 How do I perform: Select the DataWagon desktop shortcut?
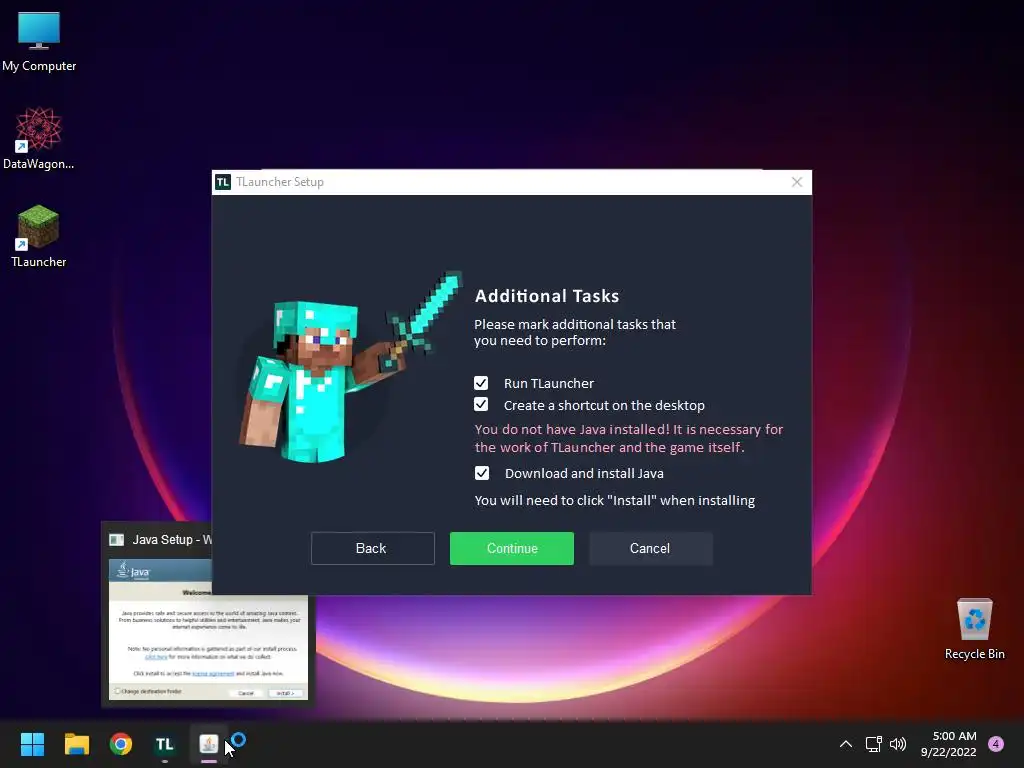[39, 138]
